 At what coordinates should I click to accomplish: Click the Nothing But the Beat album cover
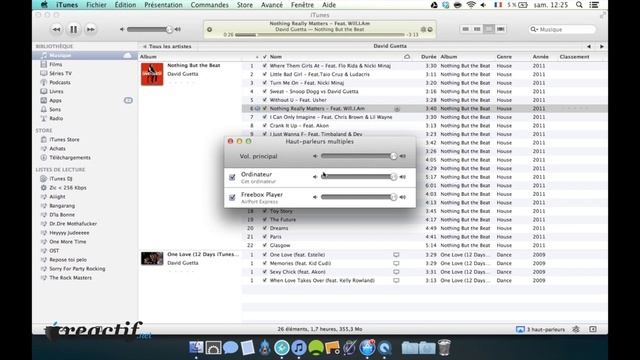[152, 74]
